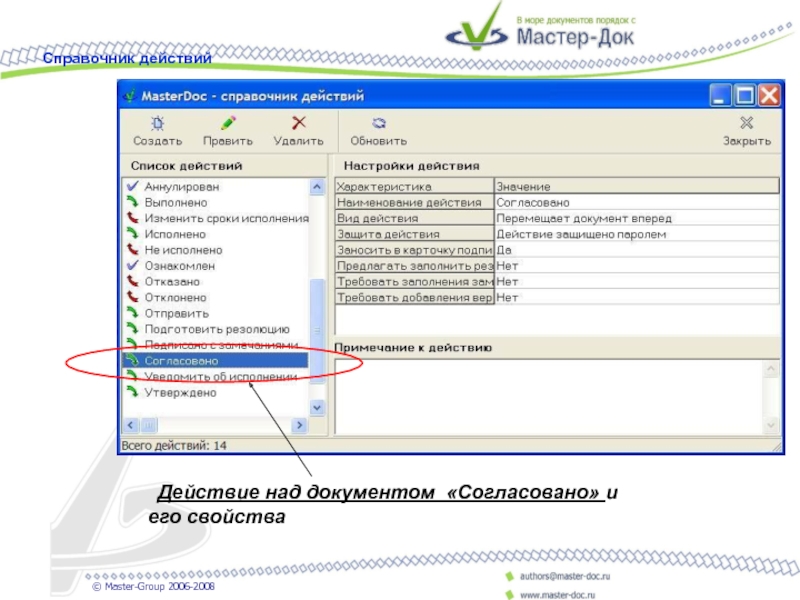Select the Исполнено action
The width and height of the screenshot is (800, 600).
pyautogui.click(x=175, y=234)
